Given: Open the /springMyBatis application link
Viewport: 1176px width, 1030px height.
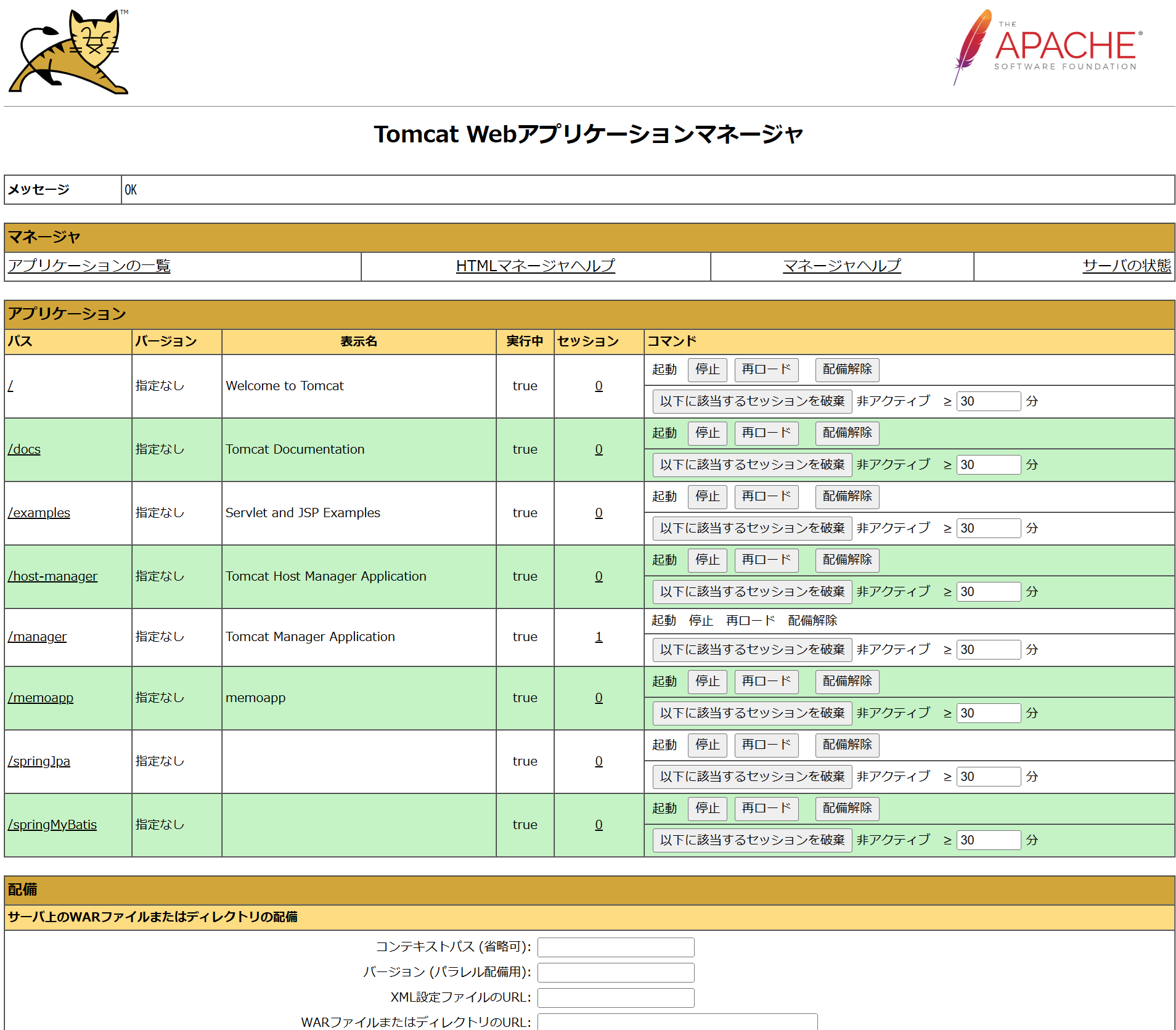Looking at the screenshot, I should click(52, 824).
